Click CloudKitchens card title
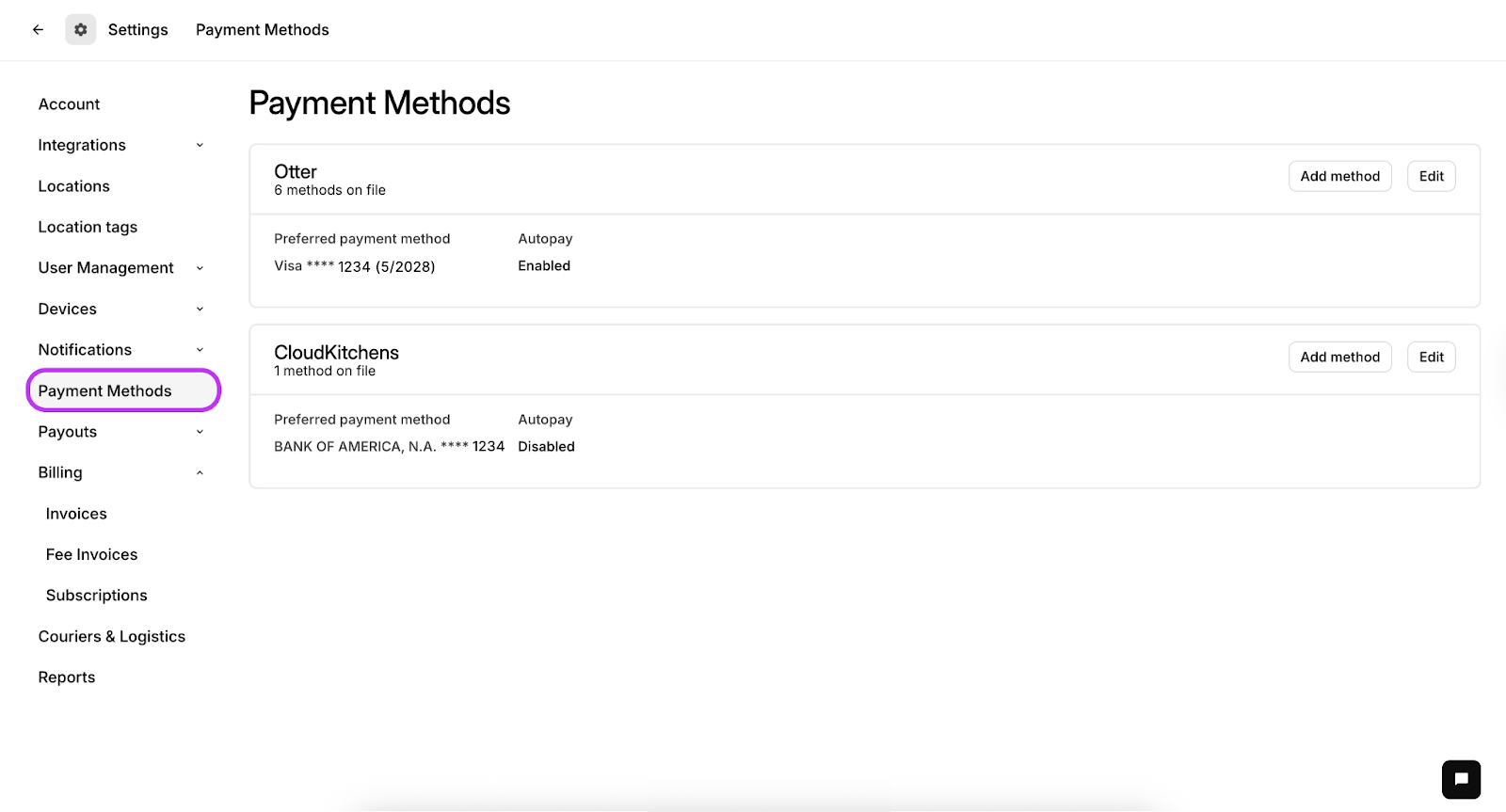 pyautogui.click(x=336, y=352)
